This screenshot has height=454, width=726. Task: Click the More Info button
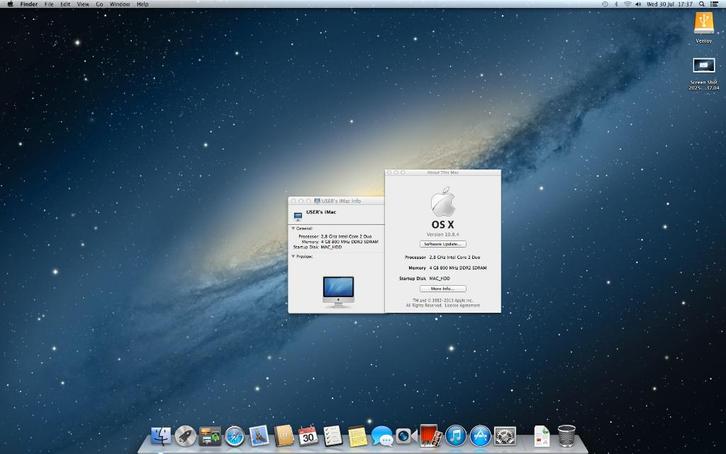(443, 288)
